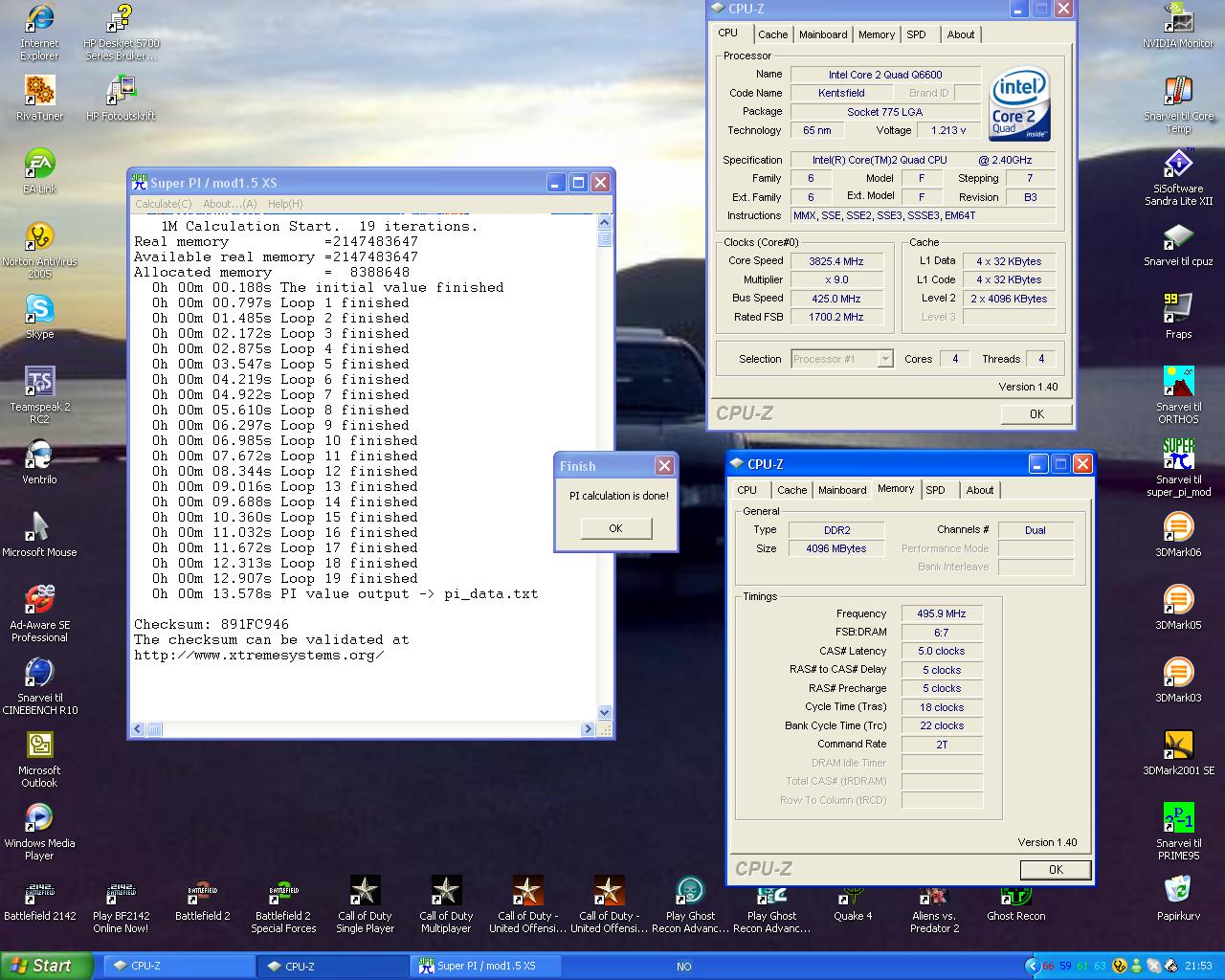Launch the ORTHOS shortcut icon
The width and height of the screenshot is (1225, 980).
click(1178, 395)
